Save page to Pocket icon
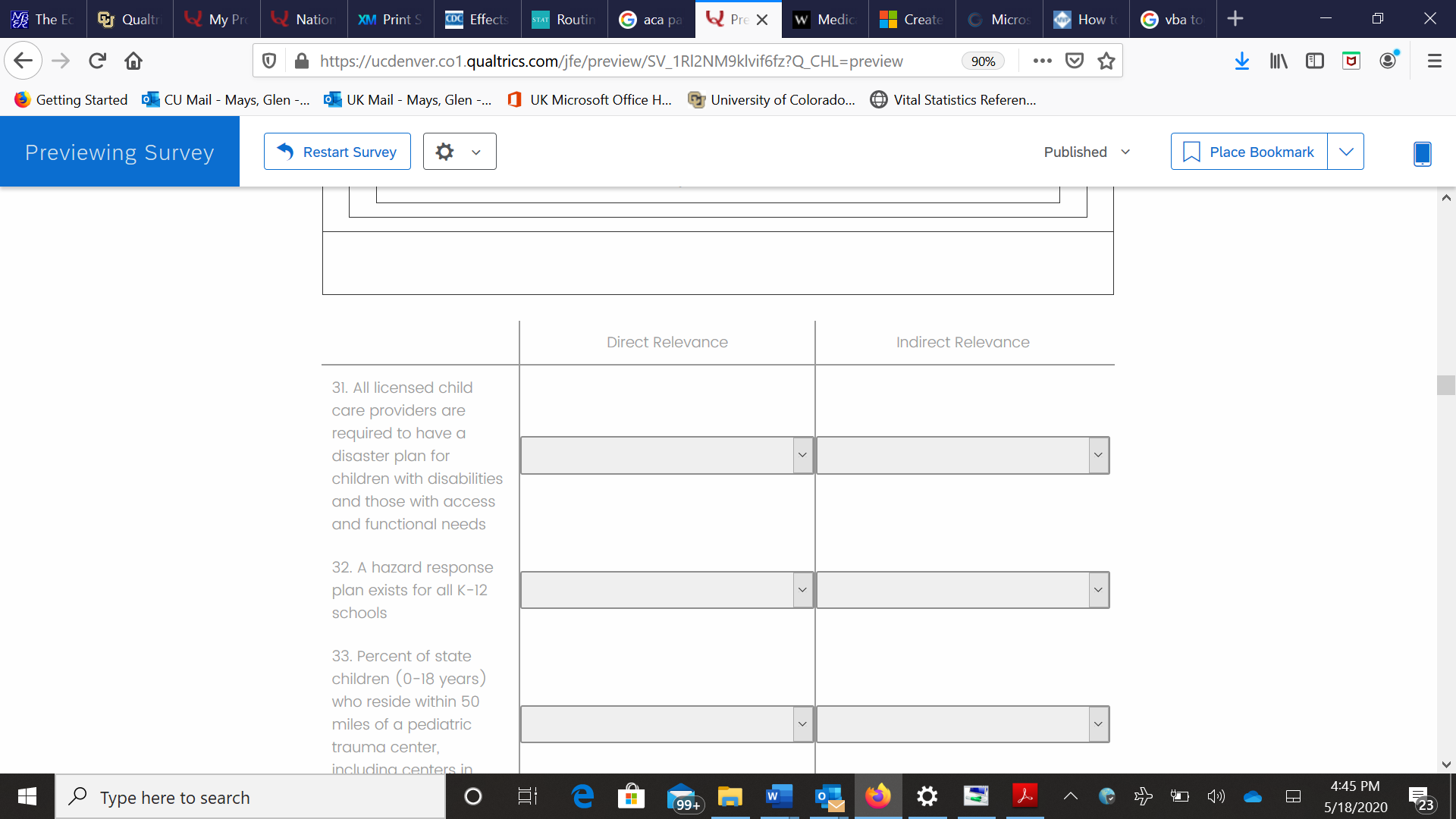1456x819 pixels. point(1074,61)
